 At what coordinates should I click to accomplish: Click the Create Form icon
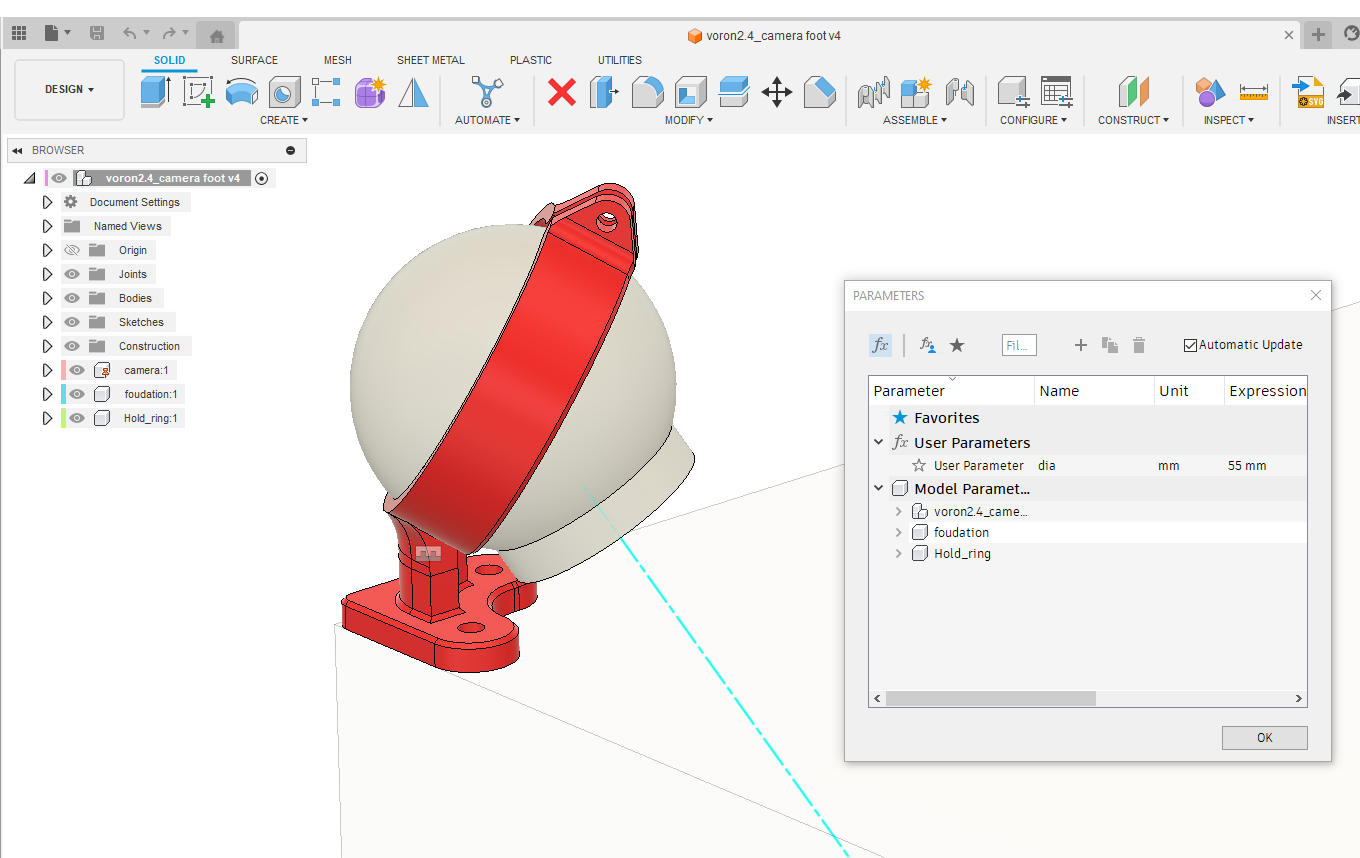click(370, 92)
